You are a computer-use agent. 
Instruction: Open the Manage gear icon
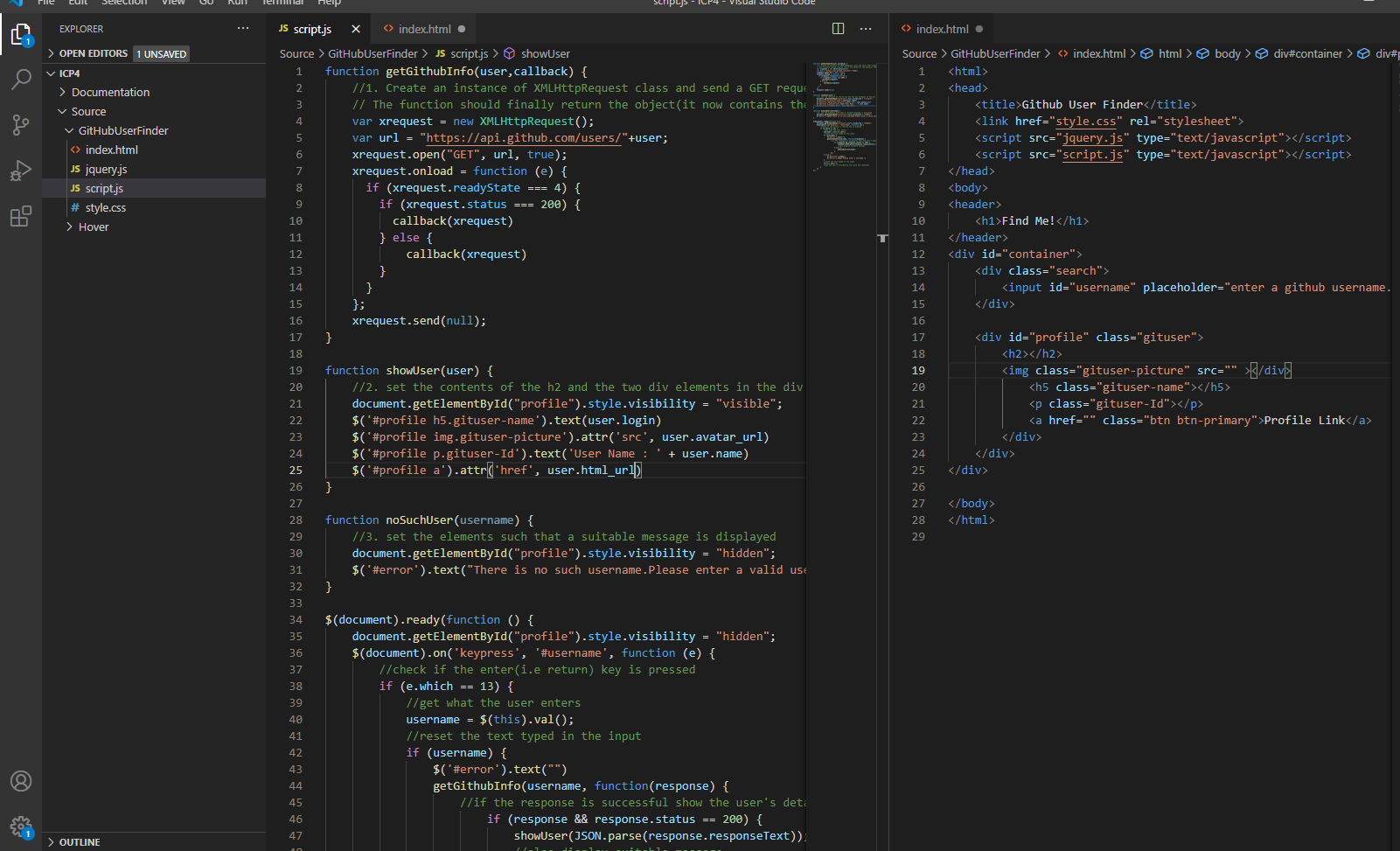pyautogui.click(x=21, y=827)
